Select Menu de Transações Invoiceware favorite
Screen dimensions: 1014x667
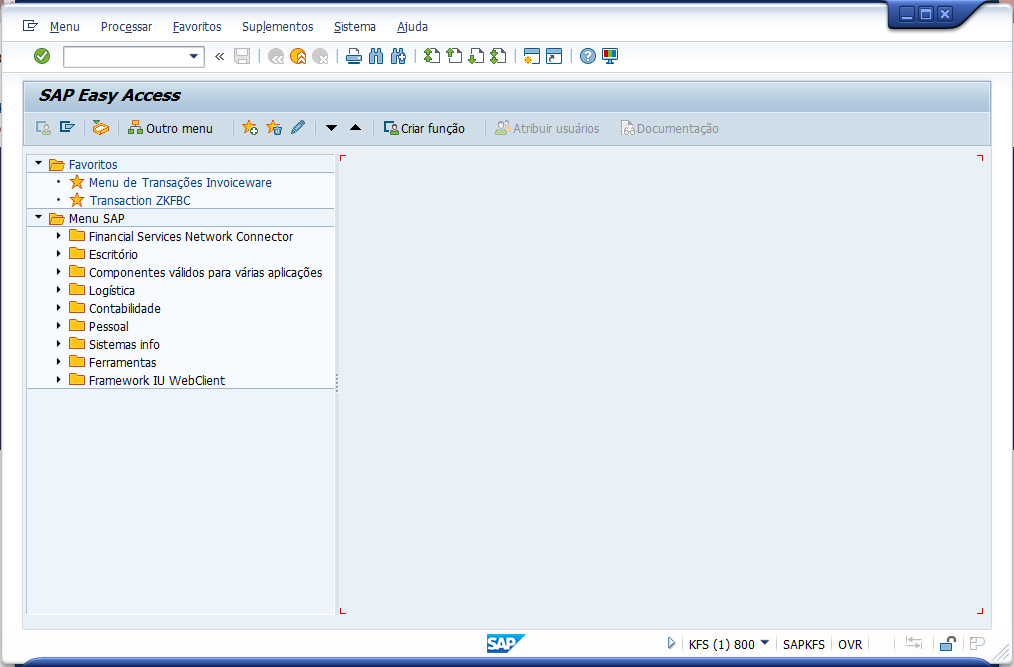click(180, 182)
